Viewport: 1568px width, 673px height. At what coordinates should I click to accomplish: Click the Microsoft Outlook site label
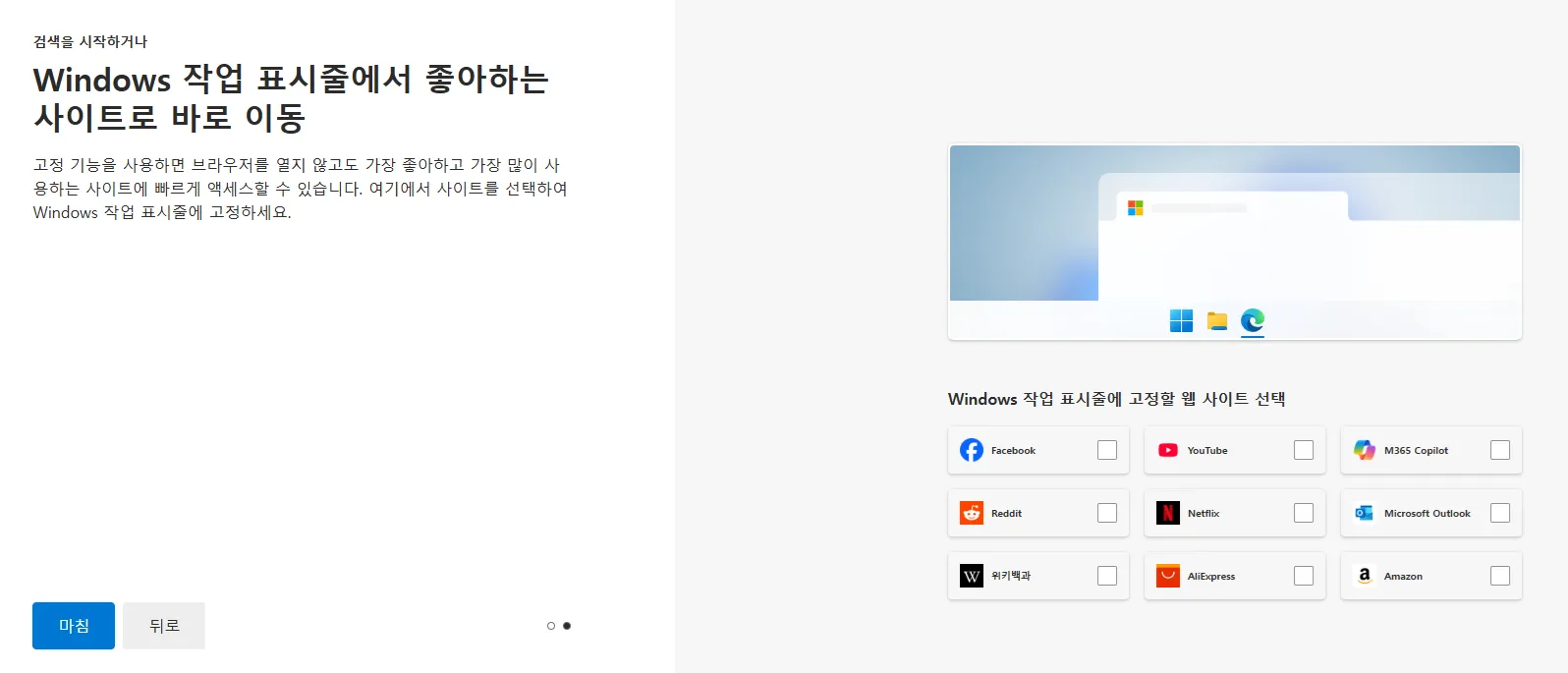1428,514
